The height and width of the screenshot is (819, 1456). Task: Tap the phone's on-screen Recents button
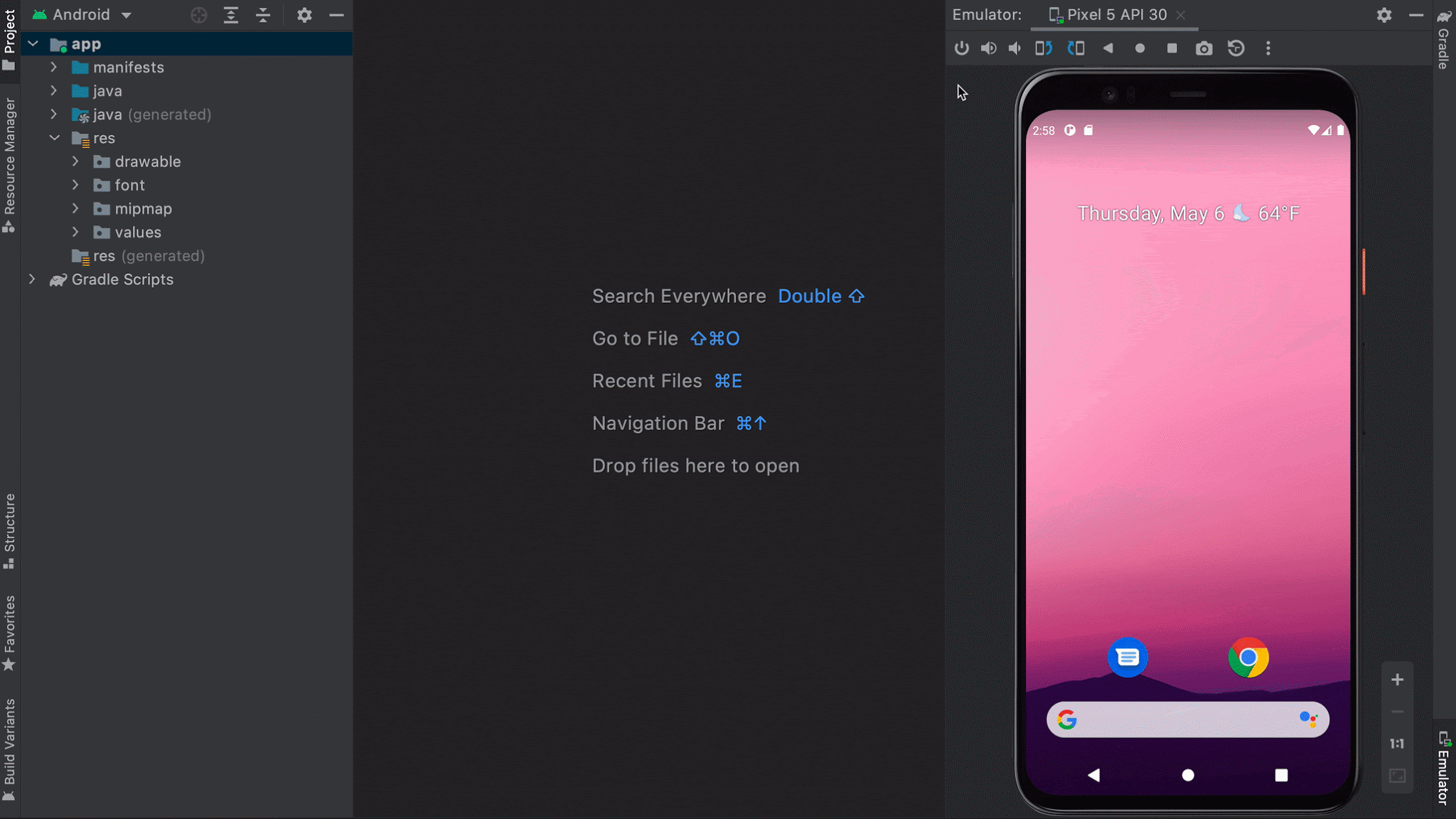(1281, 775)
